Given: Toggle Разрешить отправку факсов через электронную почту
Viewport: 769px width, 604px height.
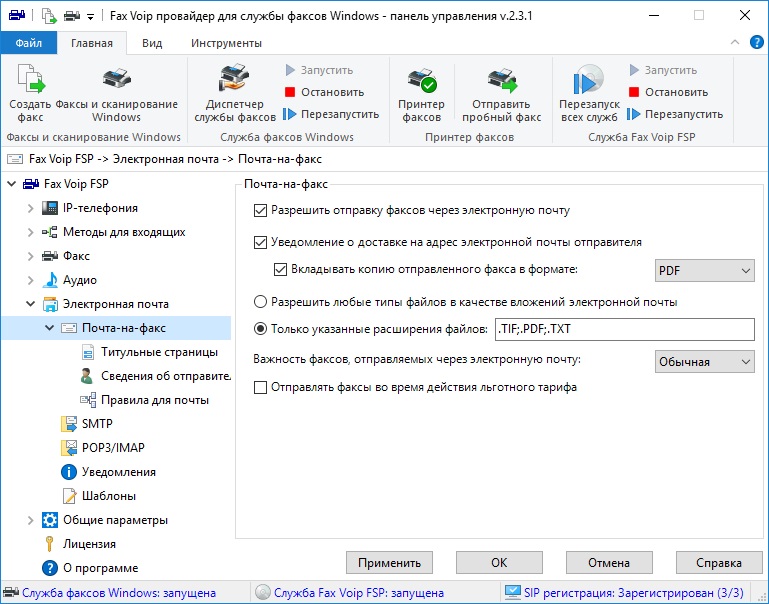Looking at the screenshot, I should pos(260,210).
